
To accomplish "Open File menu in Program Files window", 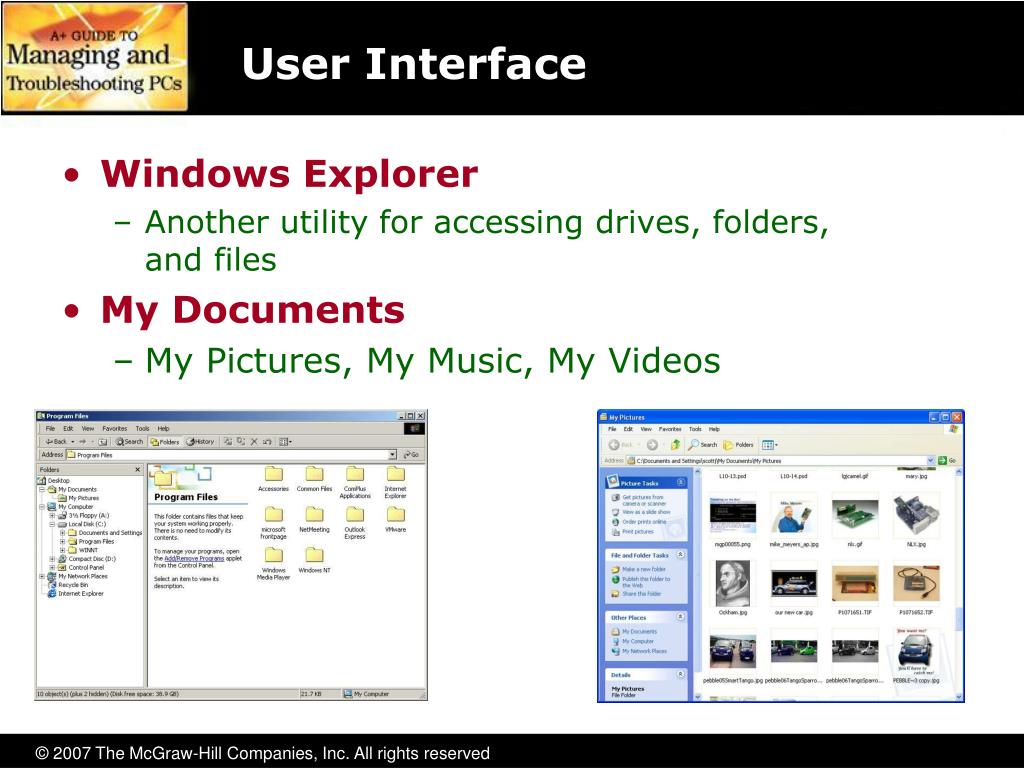I will [x=50, y=428].
